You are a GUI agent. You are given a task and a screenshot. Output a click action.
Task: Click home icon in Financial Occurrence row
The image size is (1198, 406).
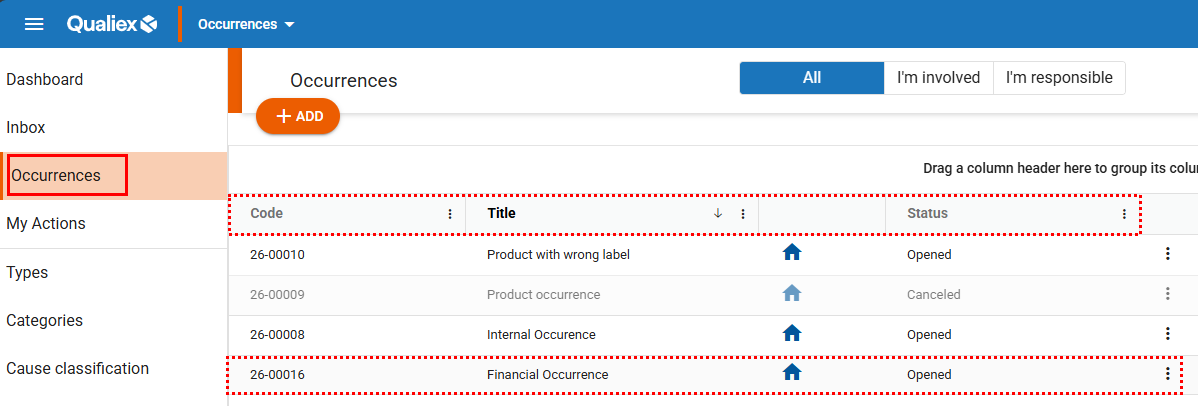792,373
